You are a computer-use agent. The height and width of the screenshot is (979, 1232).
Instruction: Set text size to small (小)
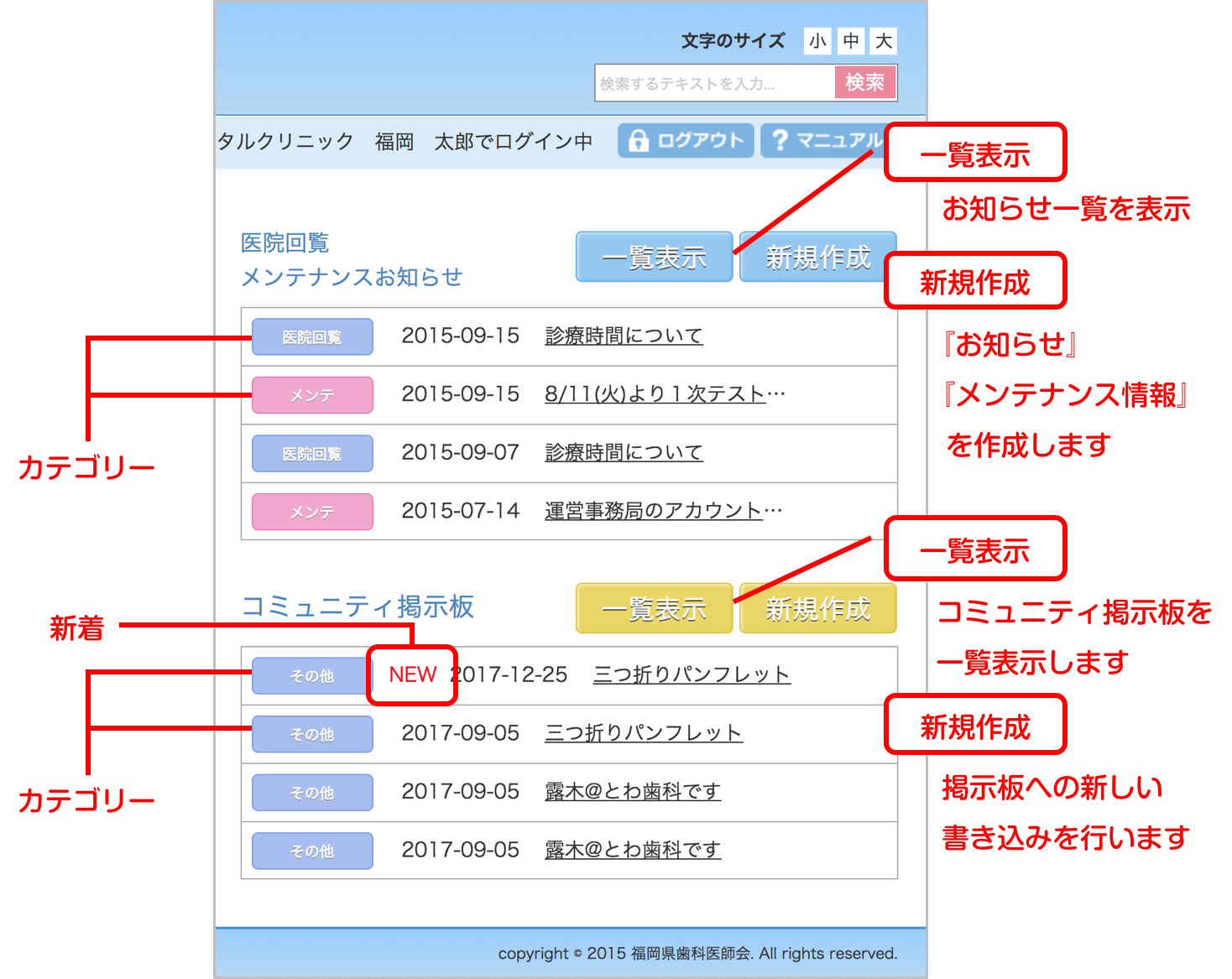[x=817, y=41]
